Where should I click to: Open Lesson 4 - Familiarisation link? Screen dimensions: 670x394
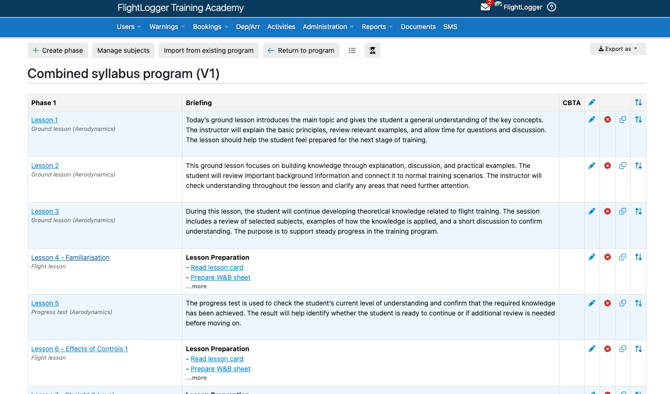click(x=71, y=258)
